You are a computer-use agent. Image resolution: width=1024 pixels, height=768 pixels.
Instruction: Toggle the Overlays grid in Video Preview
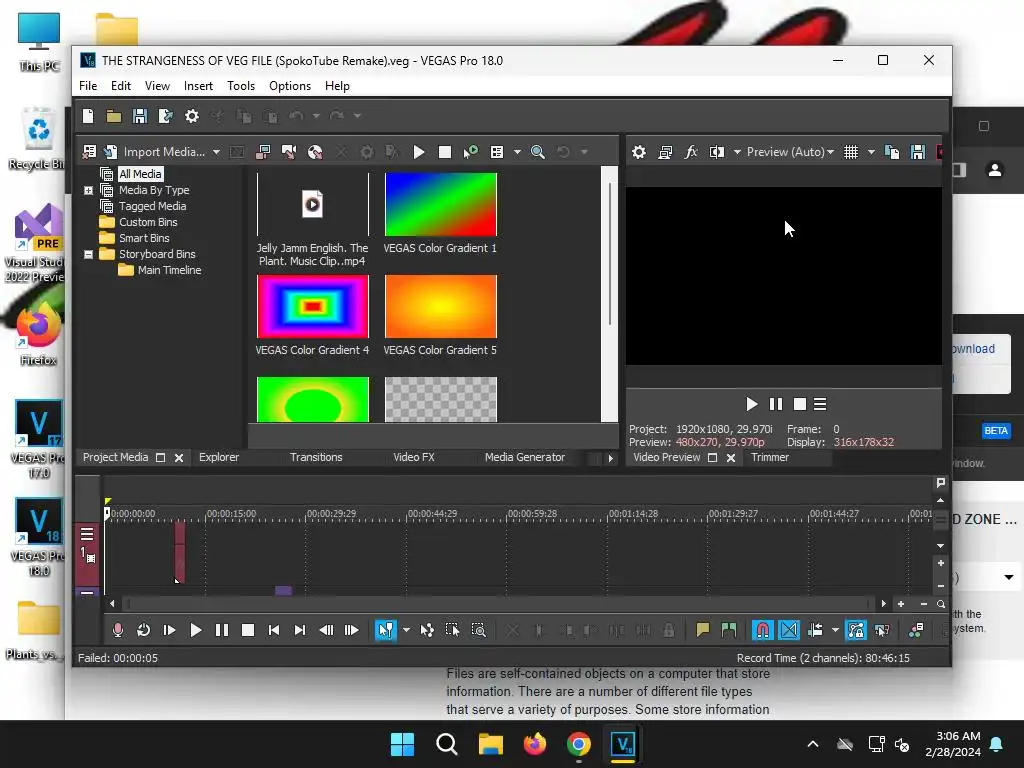(x=851, y=152)
